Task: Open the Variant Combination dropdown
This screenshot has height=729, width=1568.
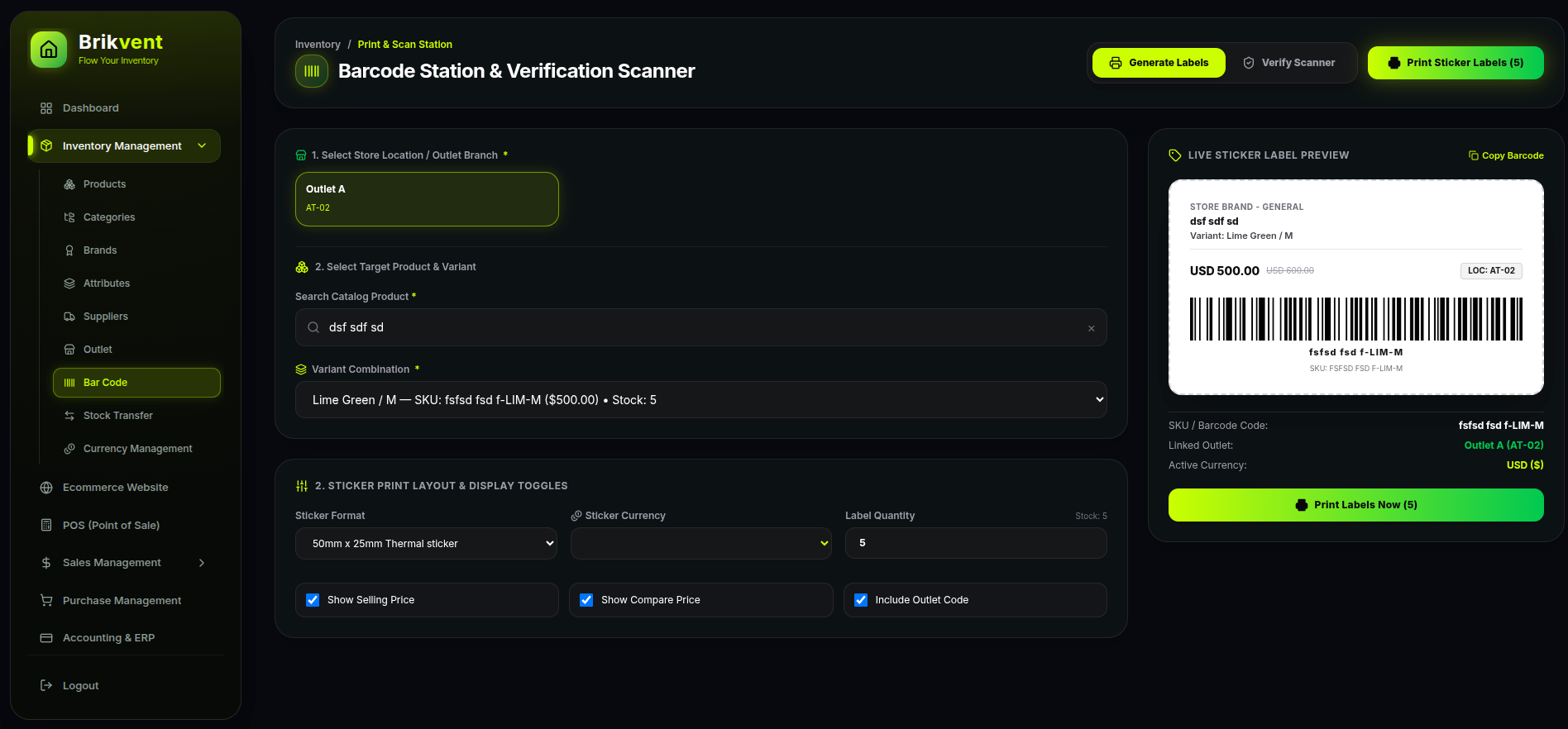Action: (701, 400)
